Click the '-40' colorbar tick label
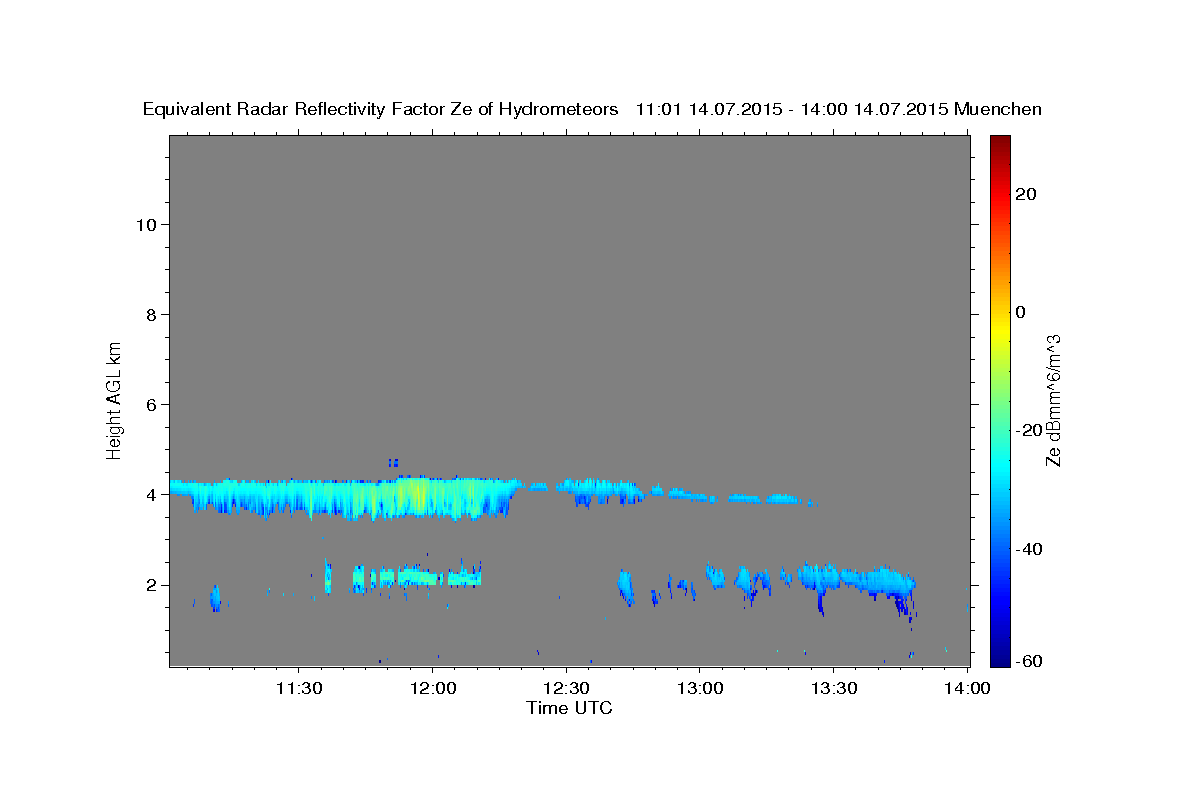Screen dimensions: 1200x800 click(1028, 549)
